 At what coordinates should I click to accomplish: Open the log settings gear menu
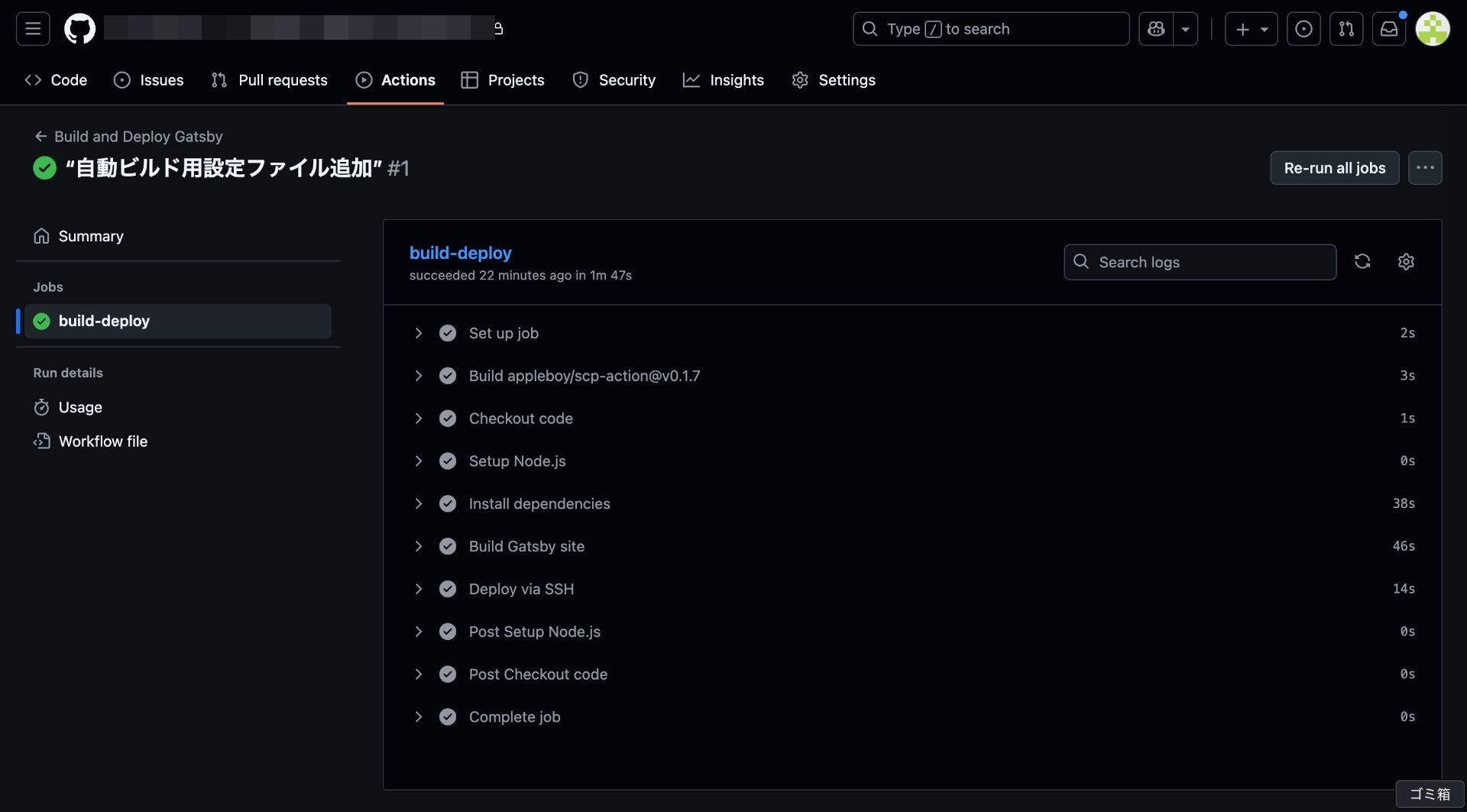(x=1406, y=262)
